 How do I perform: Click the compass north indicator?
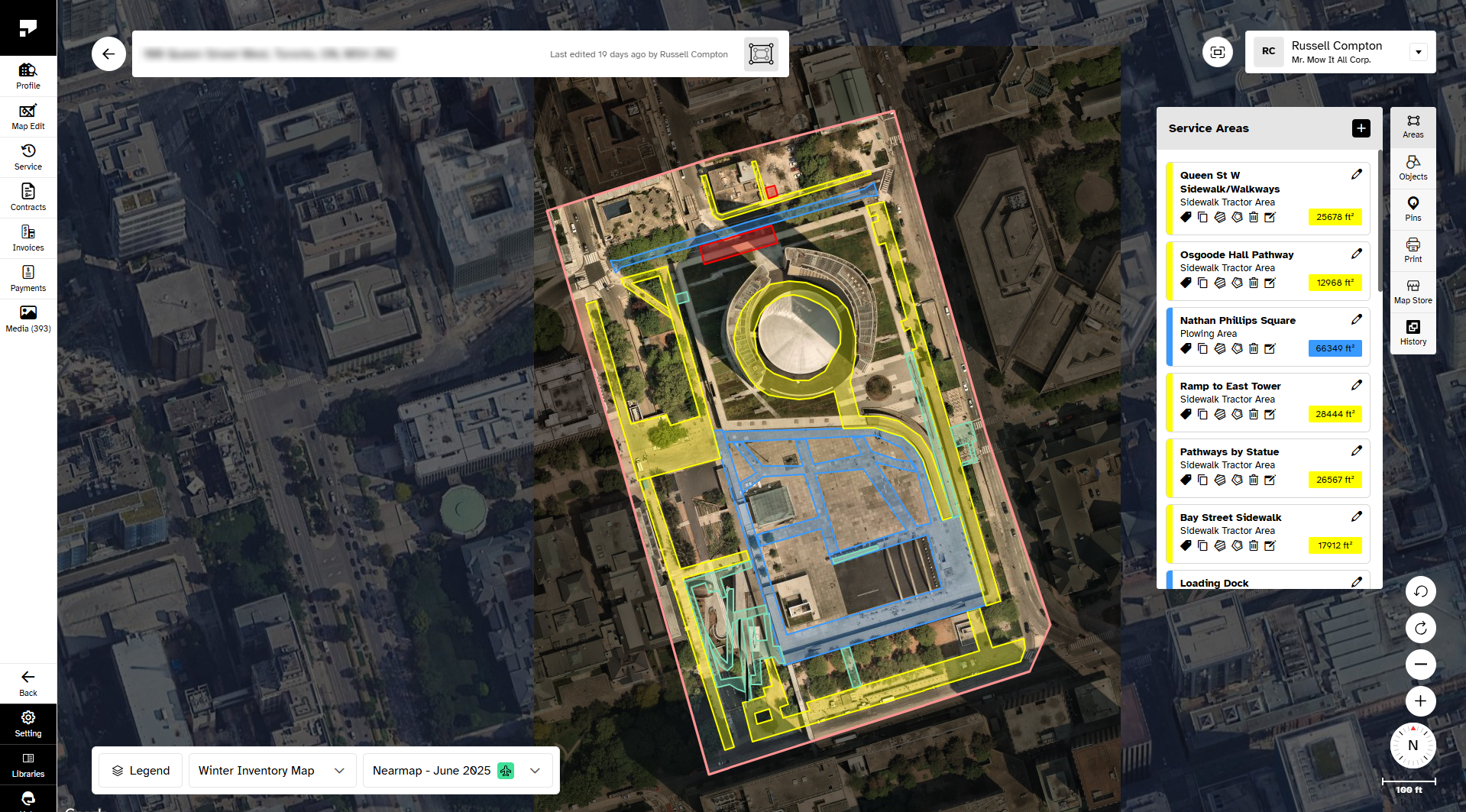point(1413,746)
